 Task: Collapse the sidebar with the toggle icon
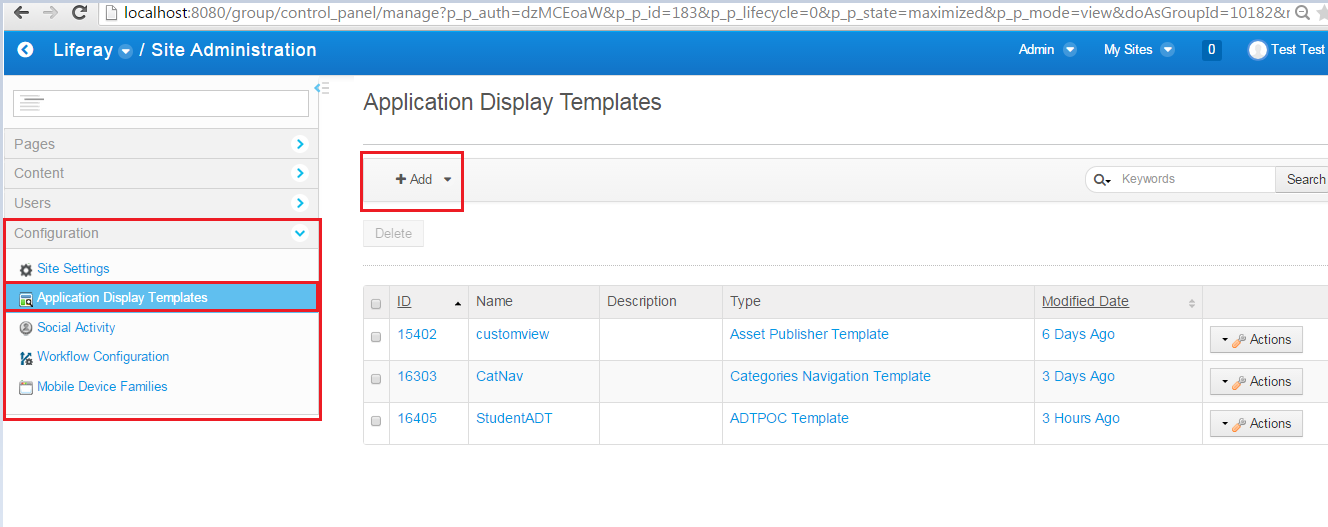[321, 88]
